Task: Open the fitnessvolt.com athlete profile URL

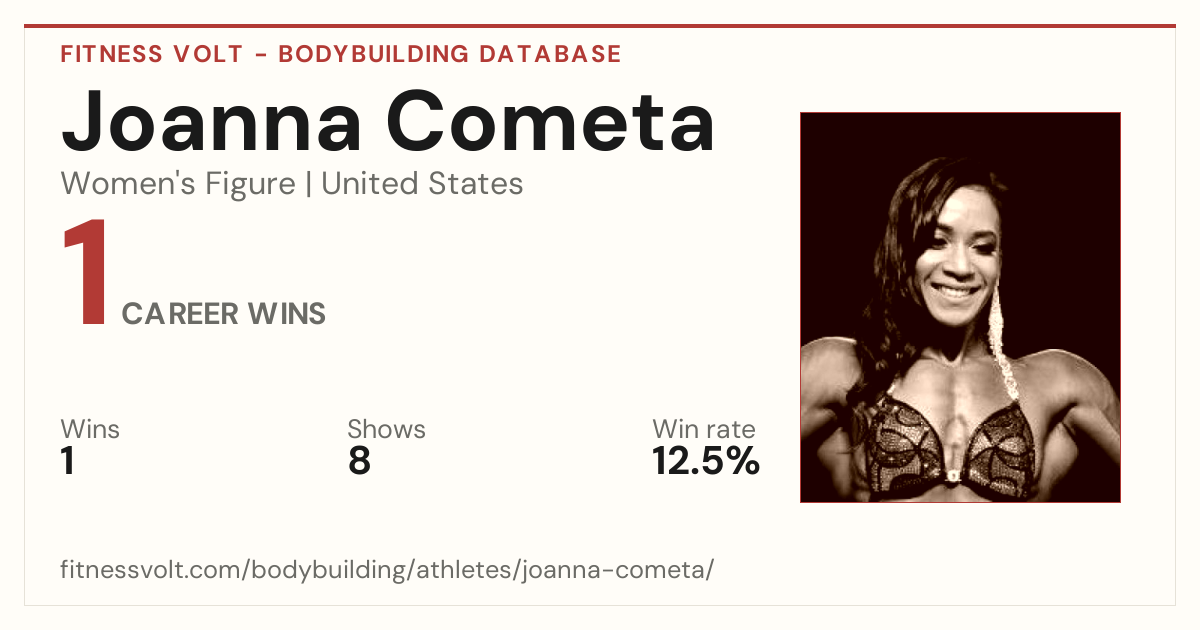Action: point(387,570)
